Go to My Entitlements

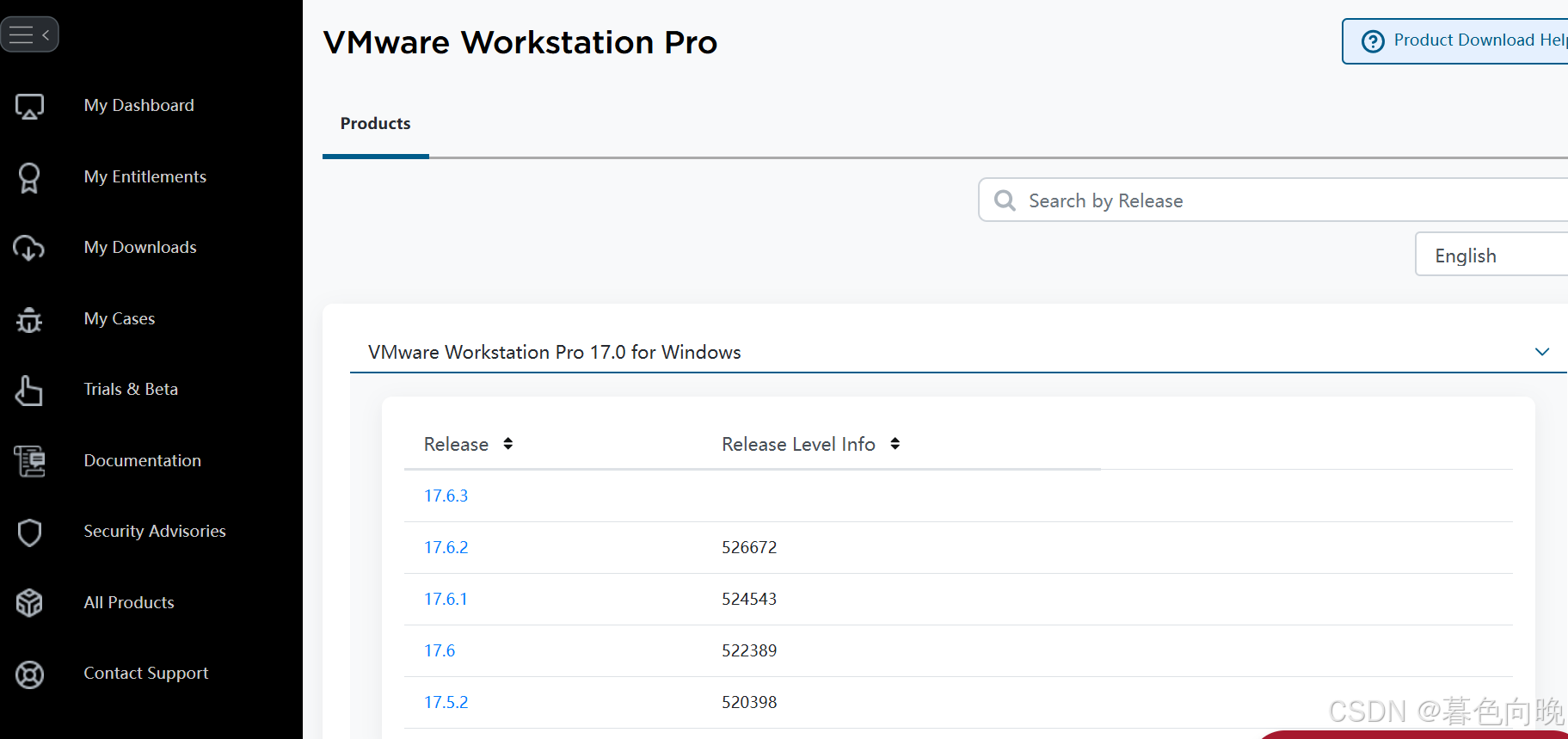(145, 176)
